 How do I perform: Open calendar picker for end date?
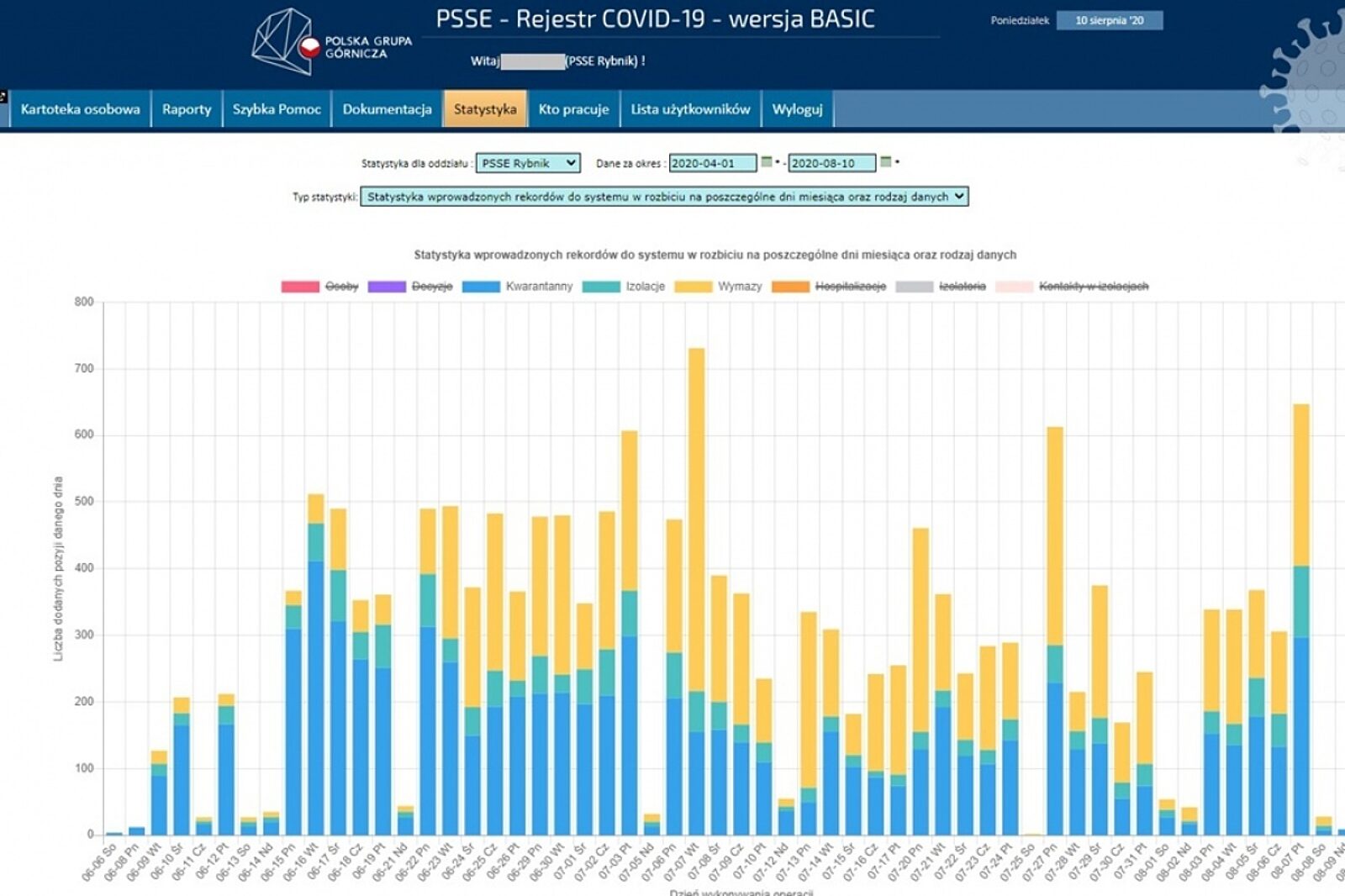[x=885, y=162]
